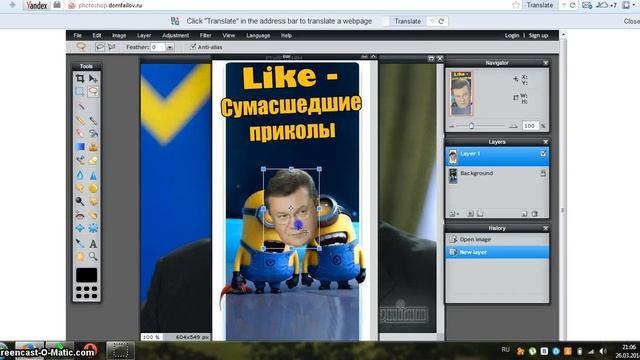Click New layer button in Layers panel
The image size is (640, 360).
pos(524,213)
